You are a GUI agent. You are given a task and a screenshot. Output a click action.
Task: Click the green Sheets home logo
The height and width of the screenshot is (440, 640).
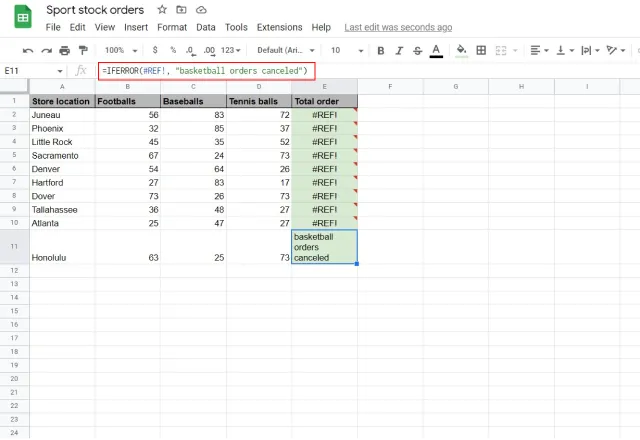click(x=23, y=17)
